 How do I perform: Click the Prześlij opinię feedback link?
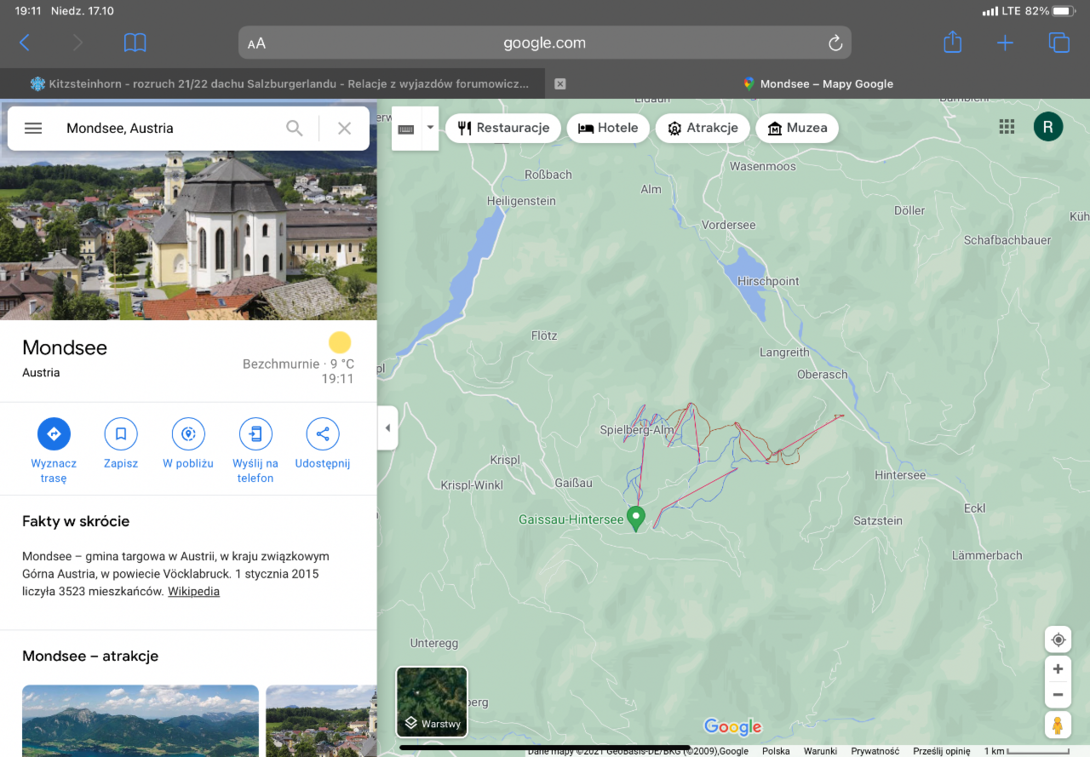(x=941, y=751)
